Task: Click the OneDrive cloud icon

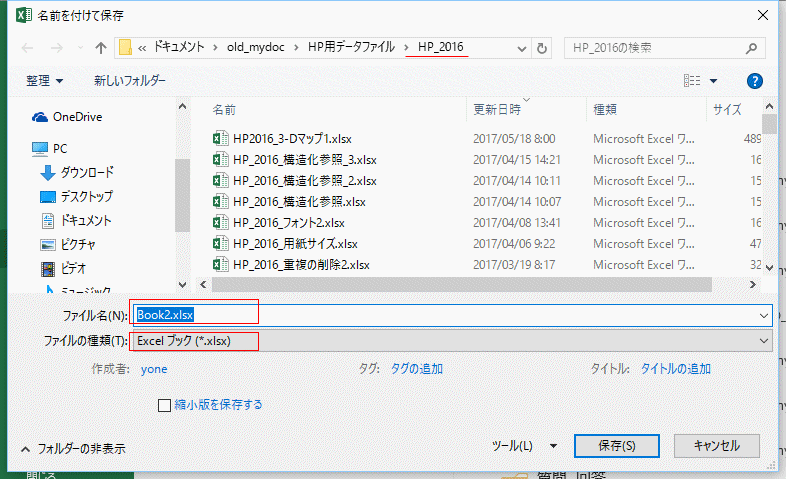Action: pos(40,117)
